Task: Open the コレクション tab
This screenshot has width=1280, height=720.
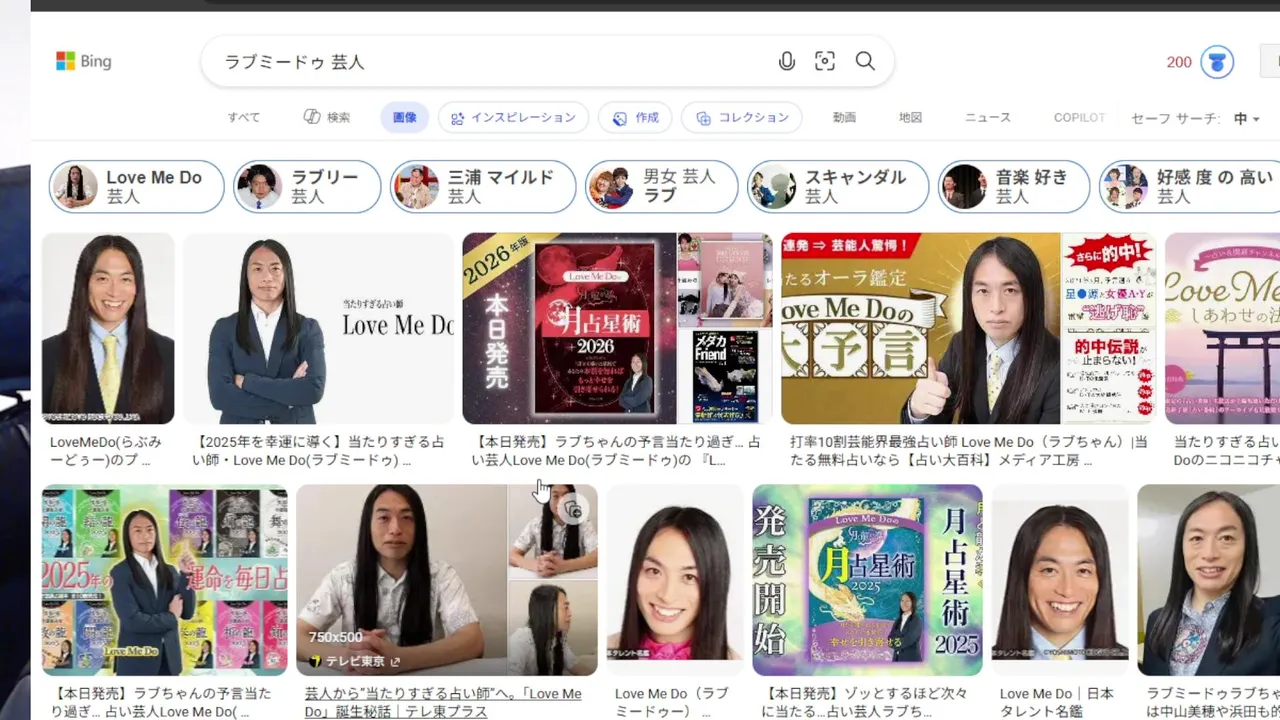Action: pos(742,117)
